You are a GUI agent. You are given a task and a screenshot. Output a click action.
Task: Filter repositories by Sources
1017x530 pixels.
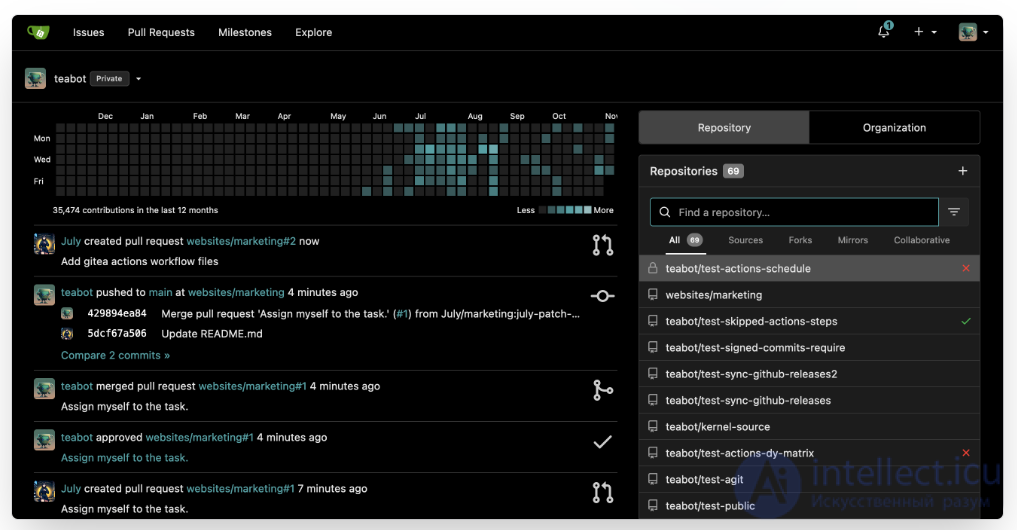tap(745, 240)
